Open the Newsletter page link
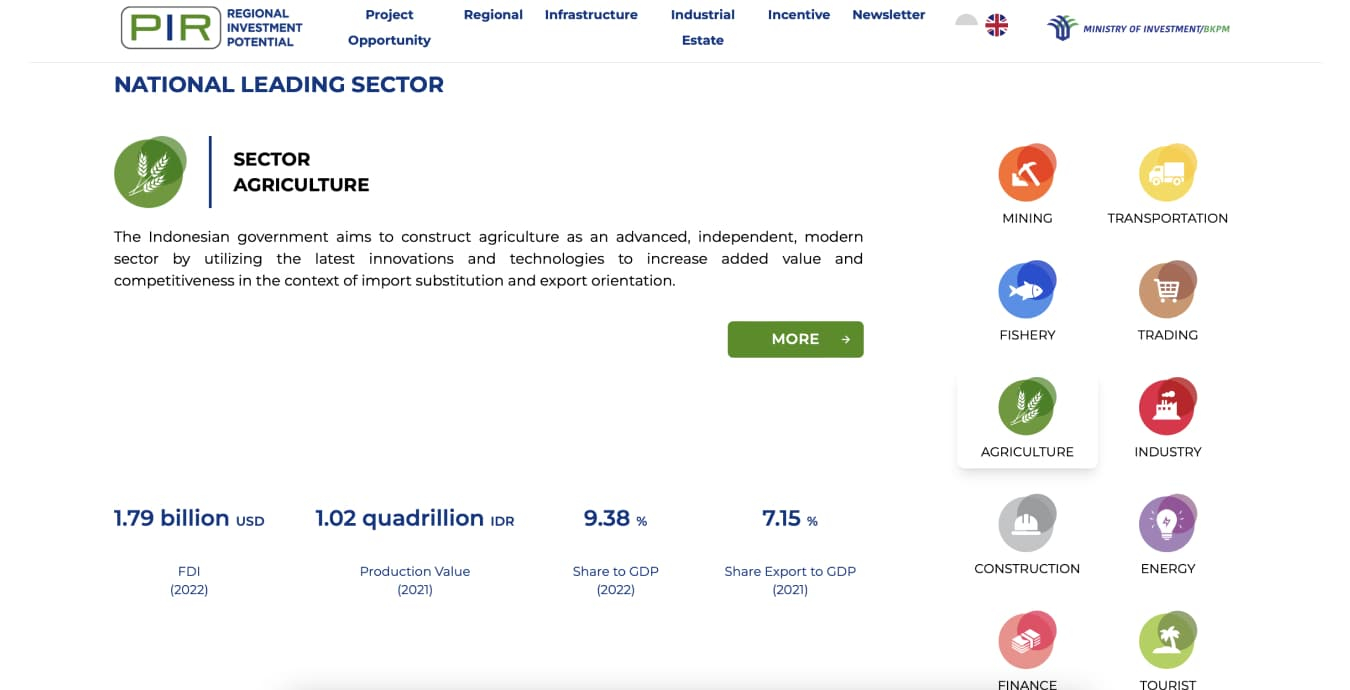The width and height of the screenshot is (1350, 690). (x=888, y=15)
